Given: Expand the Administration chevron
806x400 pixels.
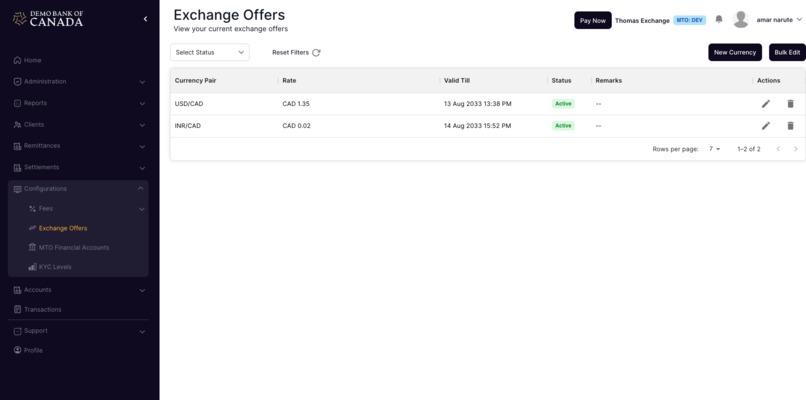Looking at the screenshot, I should (142, 82).
